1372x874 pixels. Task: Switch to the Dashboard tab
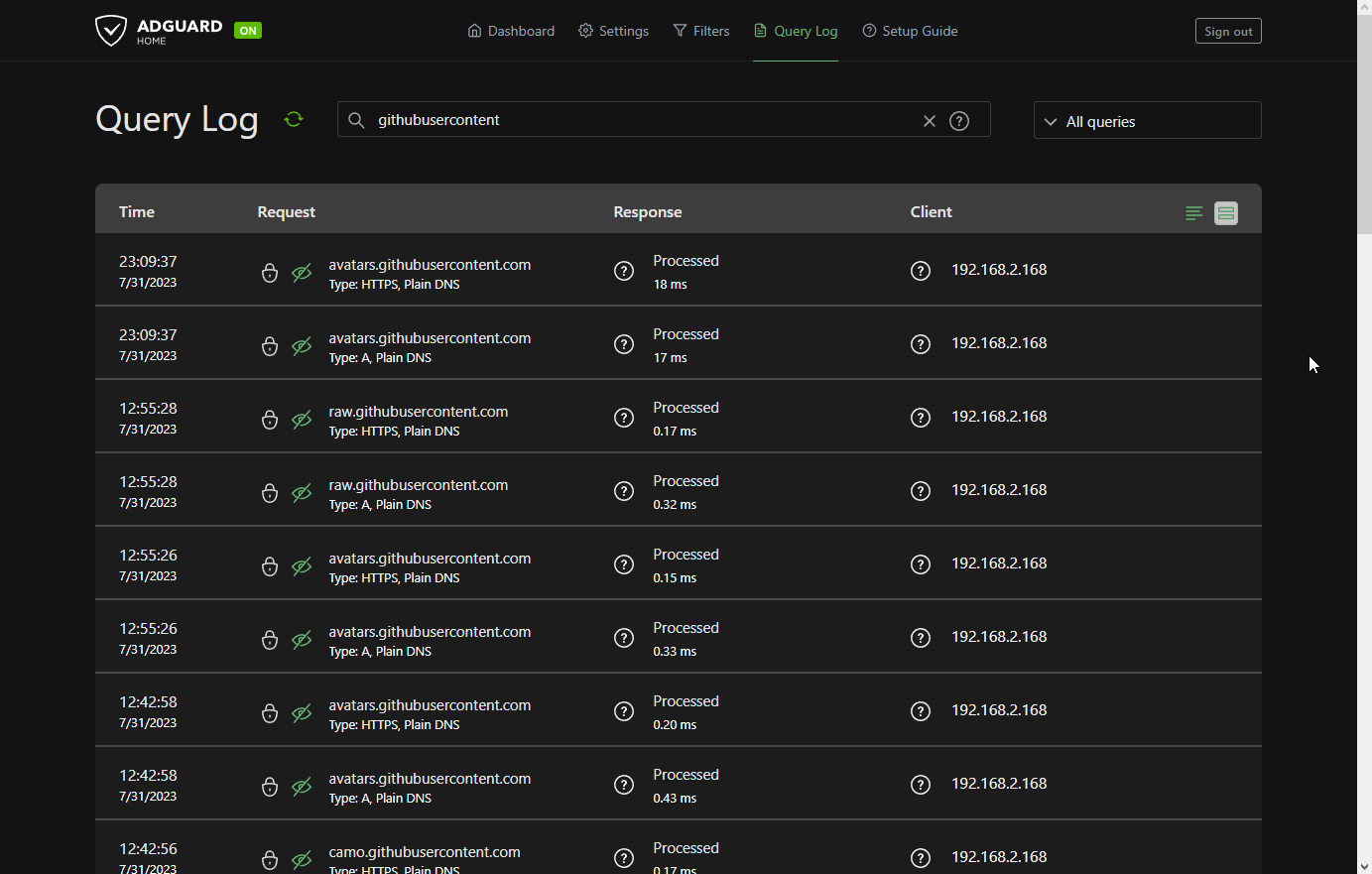[x=510, y=31]
